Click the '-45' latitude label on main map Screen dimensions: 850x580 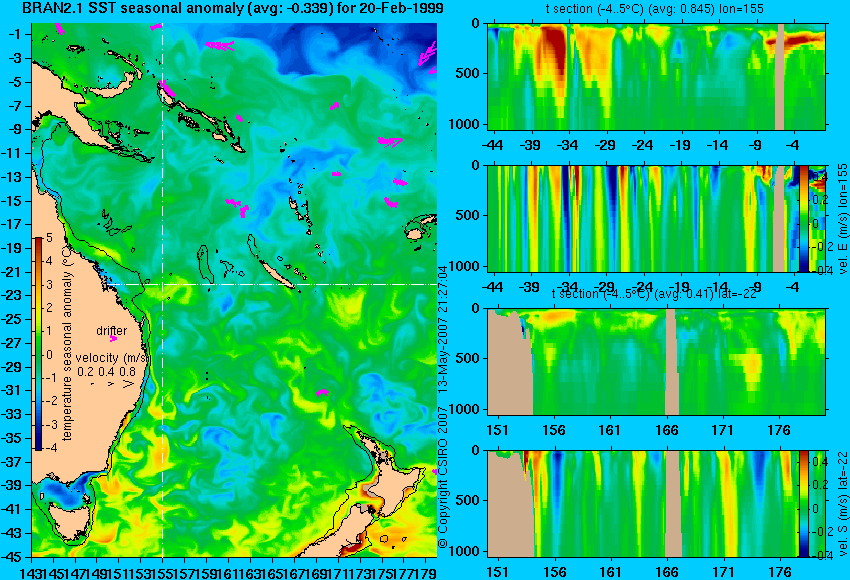(13, 556)
